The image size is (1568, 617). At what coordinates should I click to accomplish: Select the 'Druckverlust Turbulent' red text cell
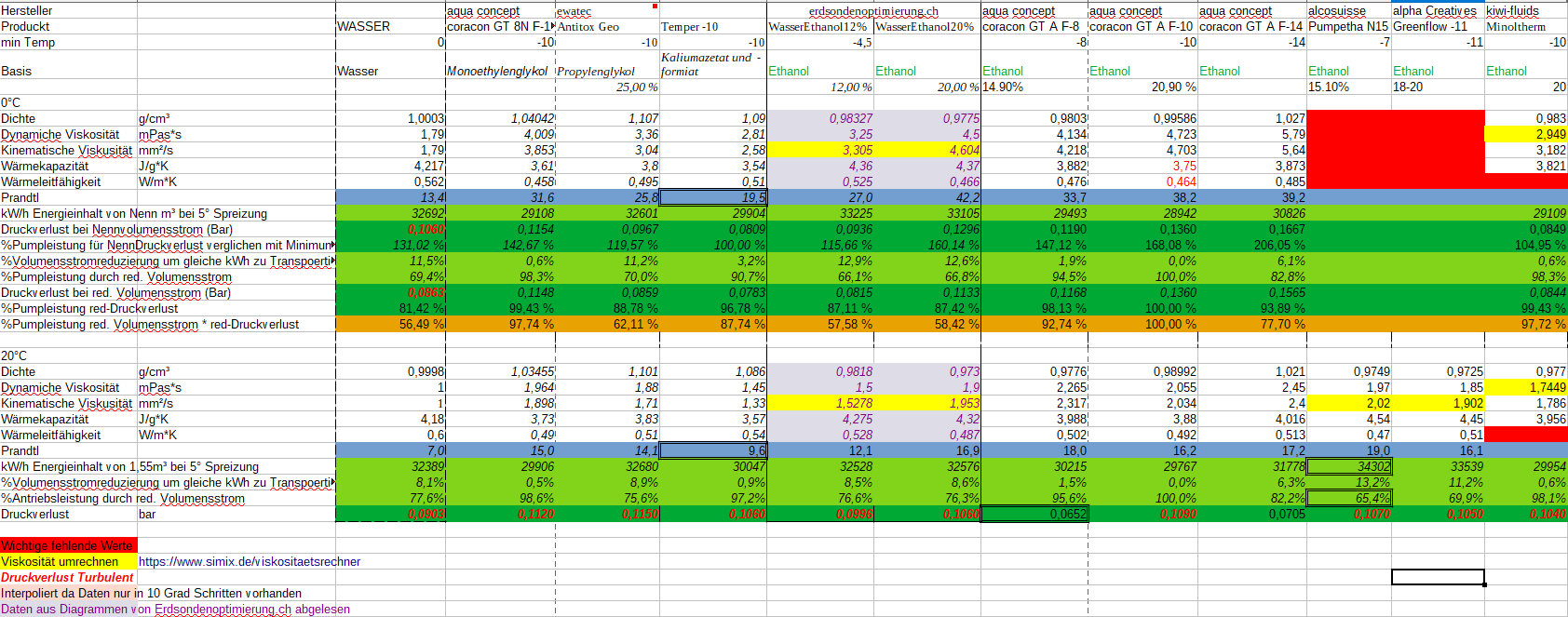pyautogui.click(x=67, y=577)
